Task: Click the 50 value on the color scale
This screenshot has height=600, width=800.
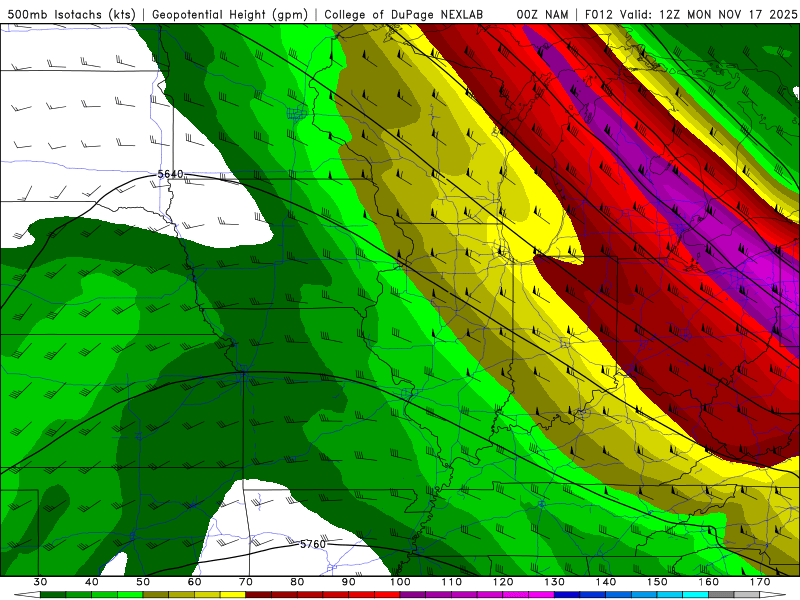Action: (x=143, y=582)
